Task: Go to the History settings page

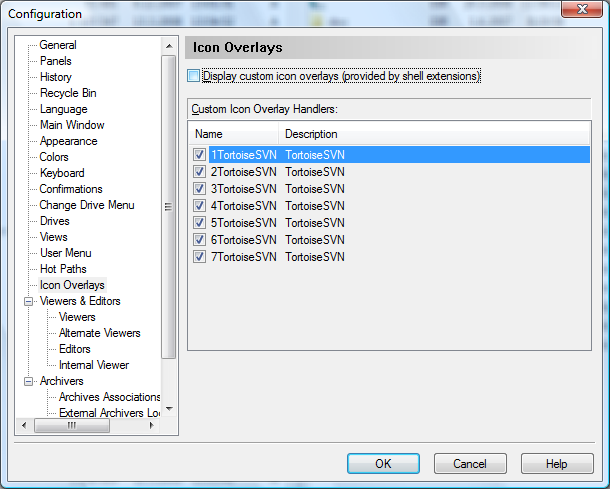Action: (x=56, y=77)
